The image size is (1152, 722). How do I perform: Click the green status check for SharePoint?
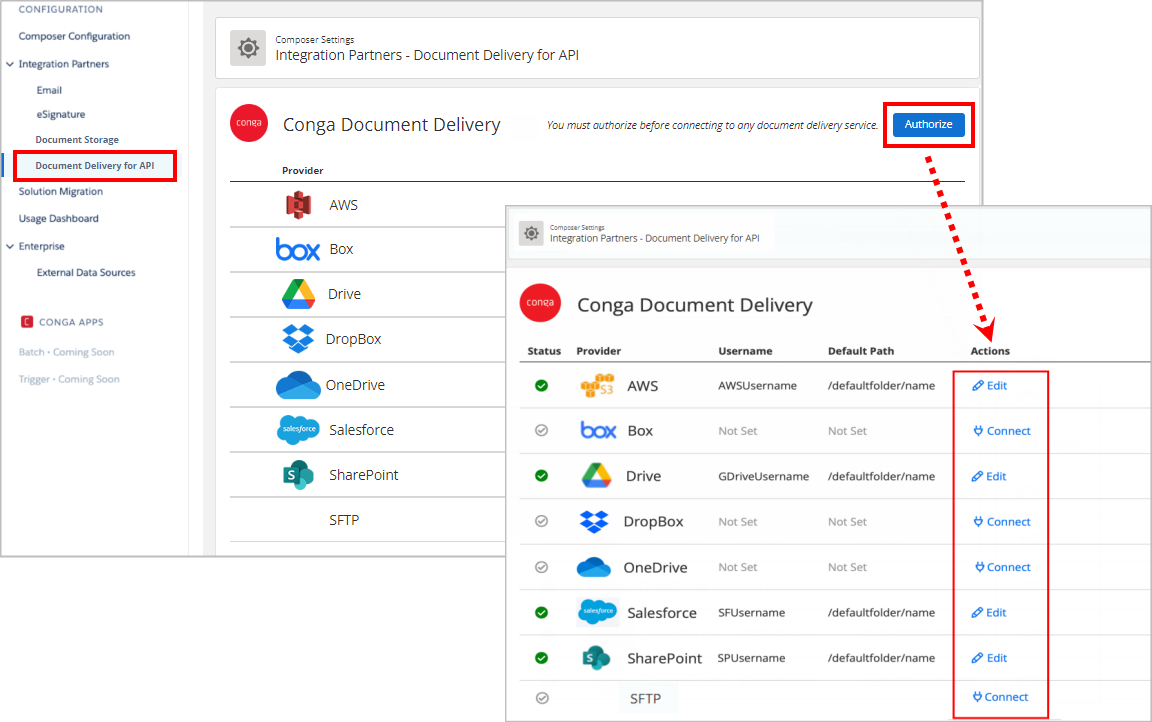541,658
